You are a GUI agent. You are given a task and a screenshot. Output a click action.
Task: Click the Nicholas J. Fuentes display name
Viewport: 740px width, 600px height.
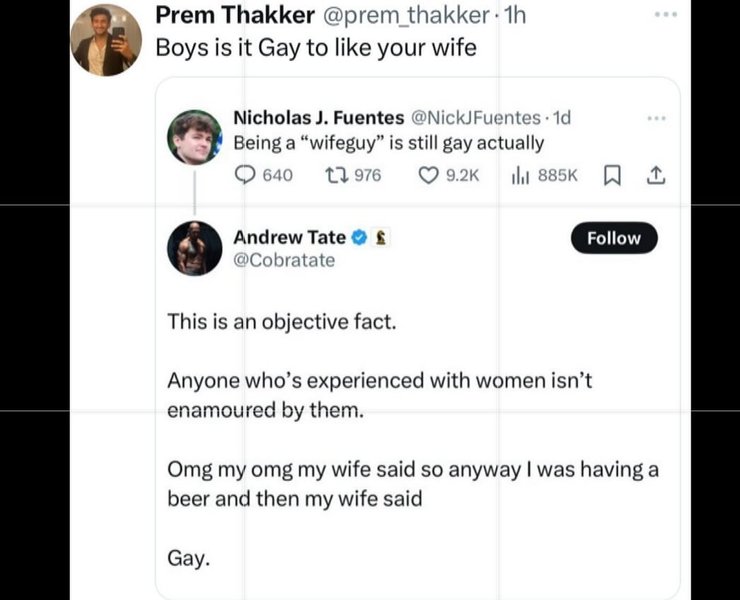click(x=318, y=118)
